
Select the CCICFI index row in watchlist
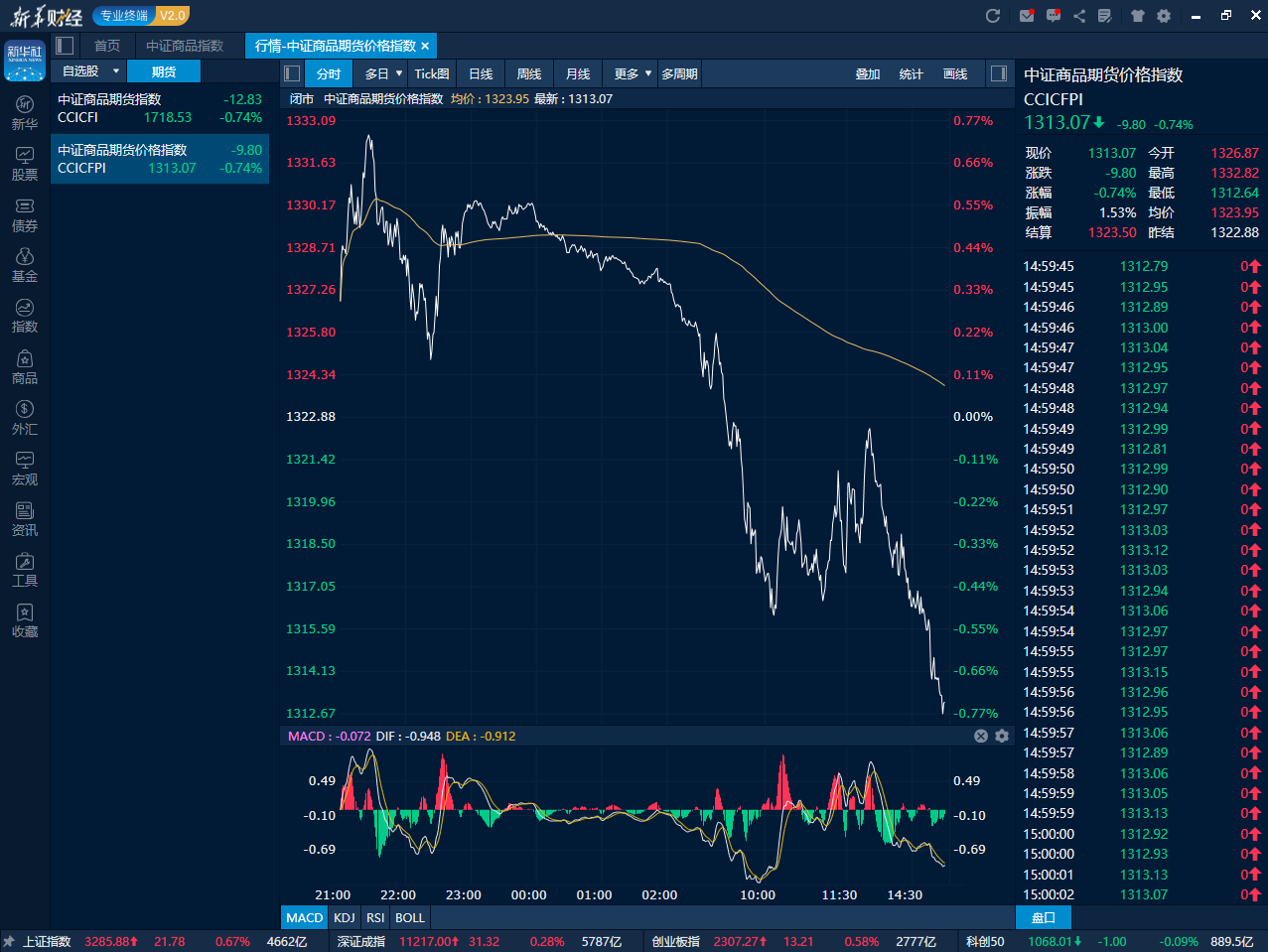coord(159,108)
